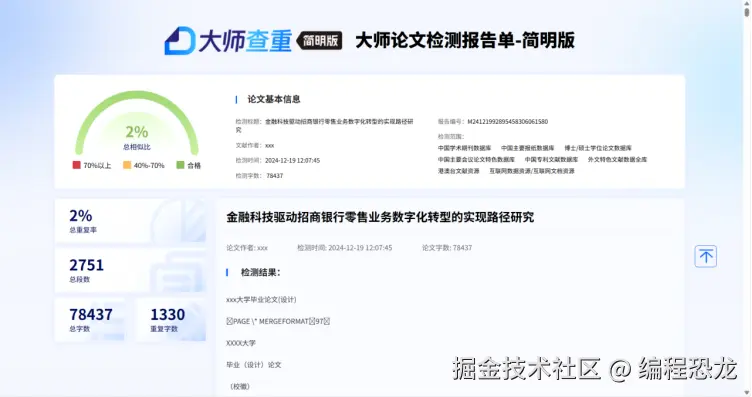Click the （校徽） line
This screenshot has width=752, height=397.
coord(239,386)
